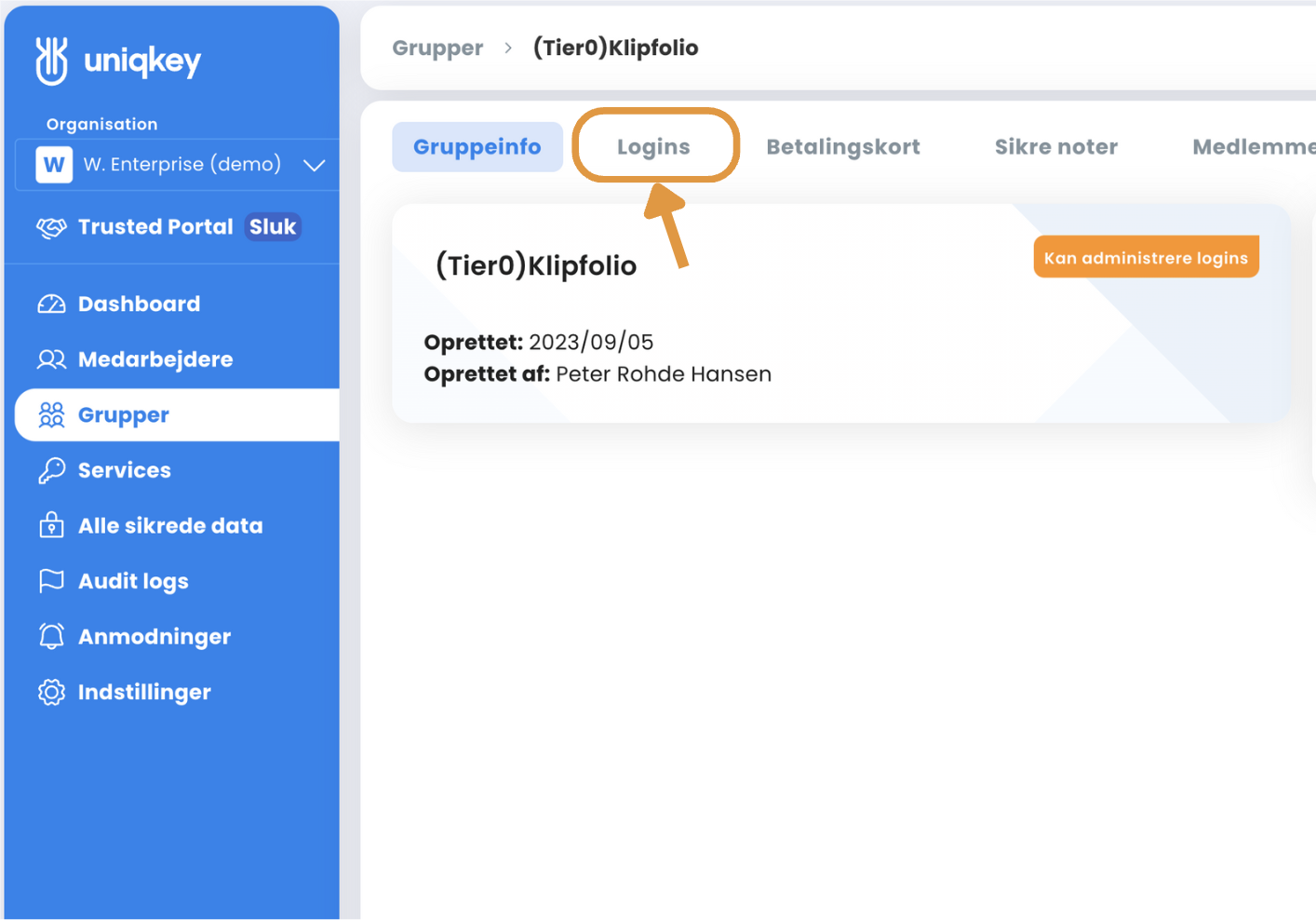Click the breadcrumb separator chevron
The image size is (1316, 920).
[508, 47]
